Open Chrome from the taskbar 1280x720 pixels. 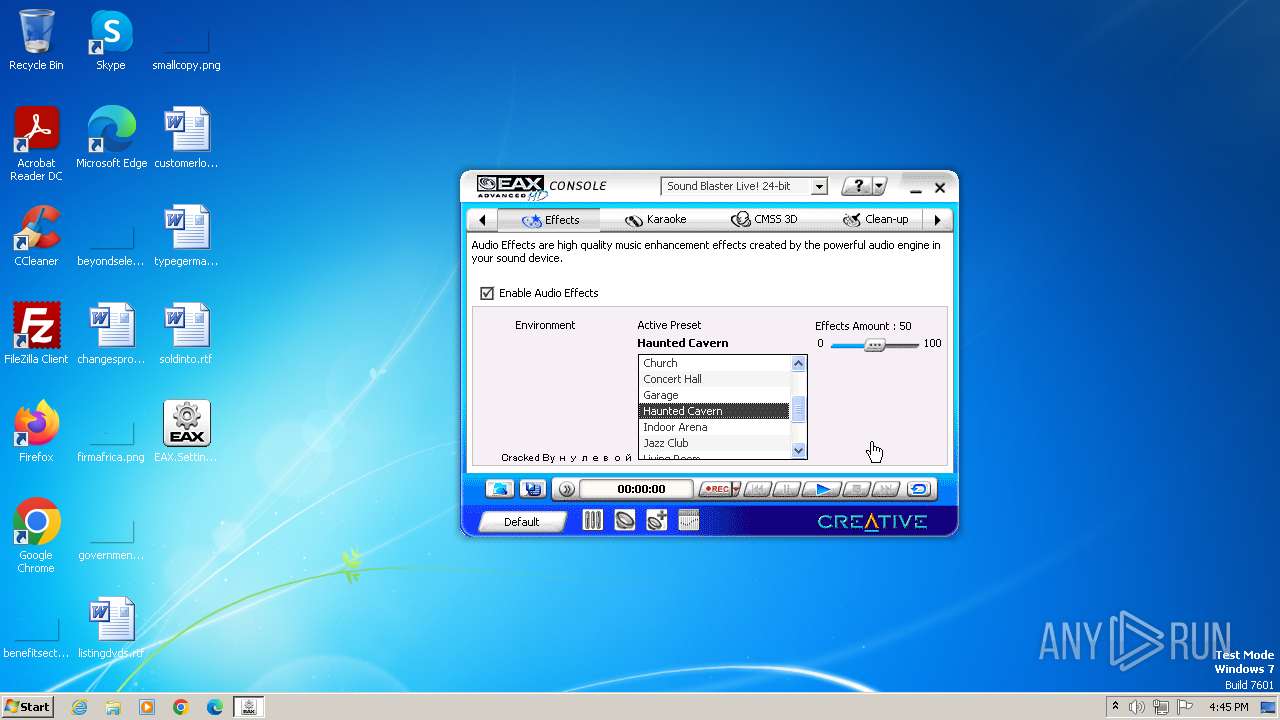[x=181, y=707]
